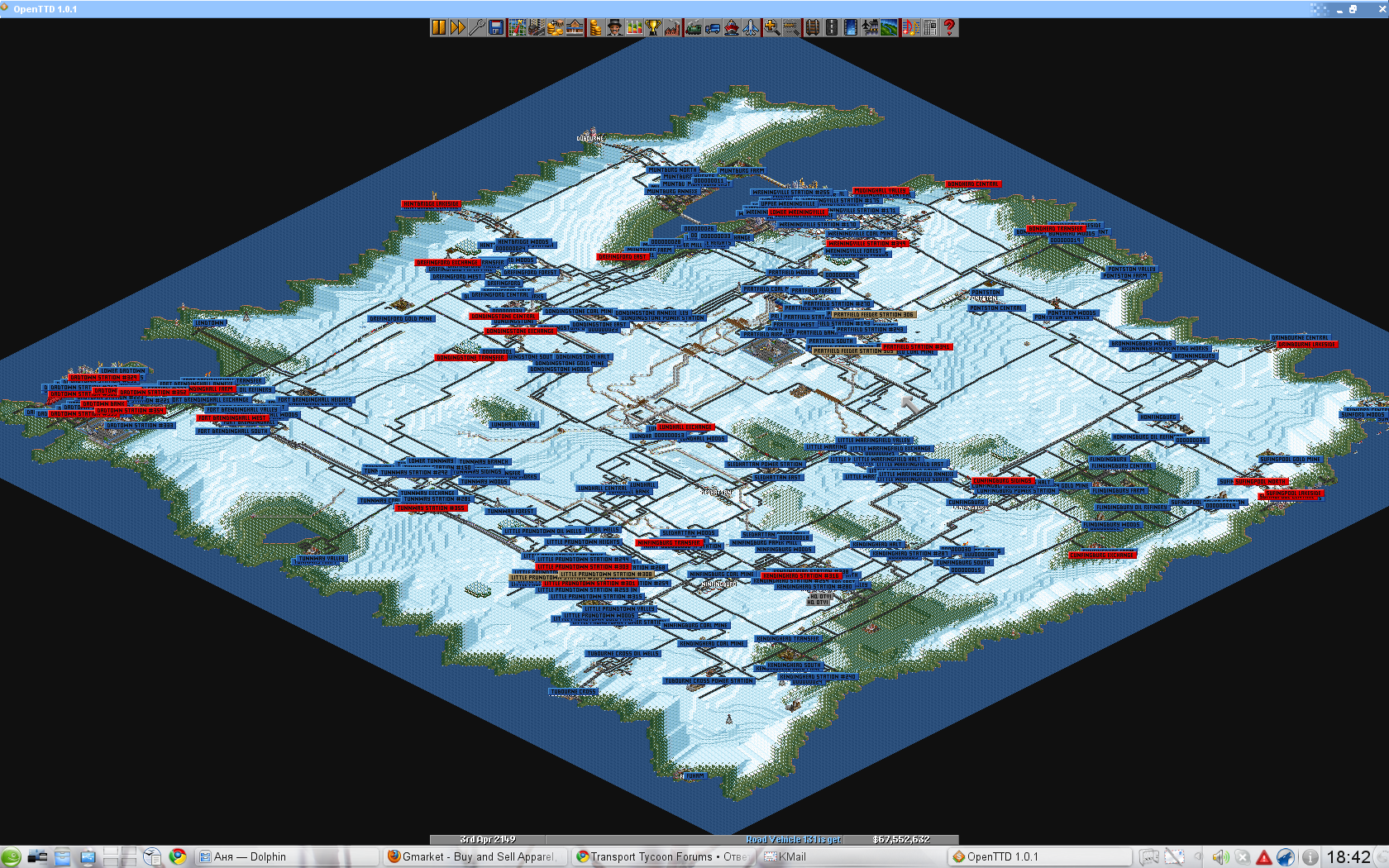
Task: Click the date 3rd Apr 2149 in status bar
Action: [488, 839]
